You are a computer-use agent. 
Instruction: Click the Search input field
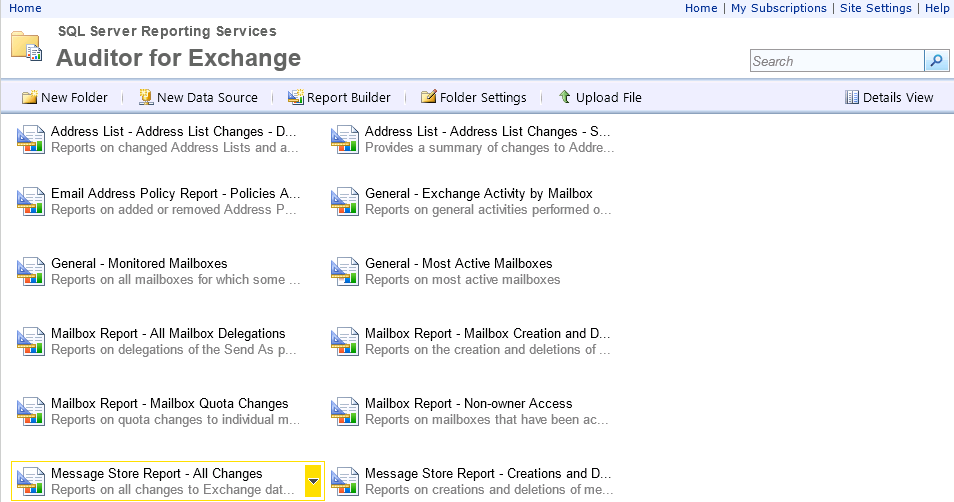837,61
